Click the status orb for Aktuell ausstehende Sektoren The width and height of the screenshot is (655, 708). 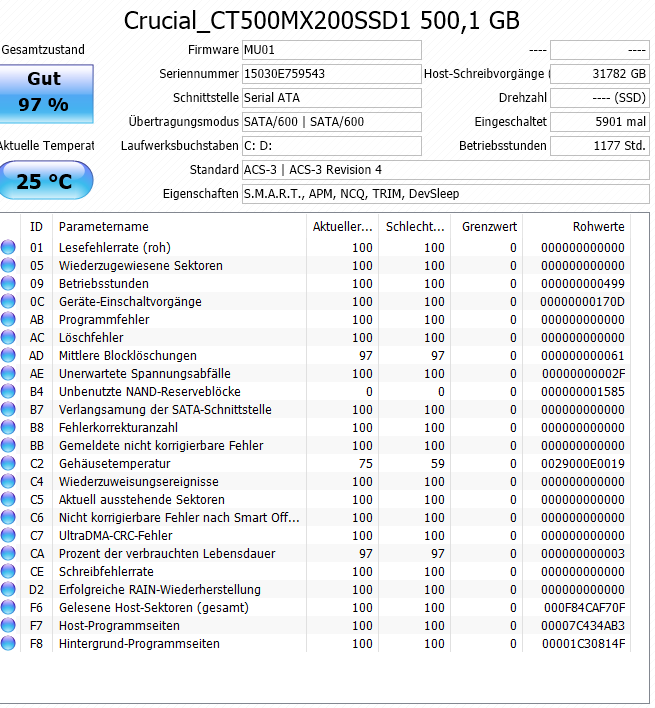pos(8,499)
